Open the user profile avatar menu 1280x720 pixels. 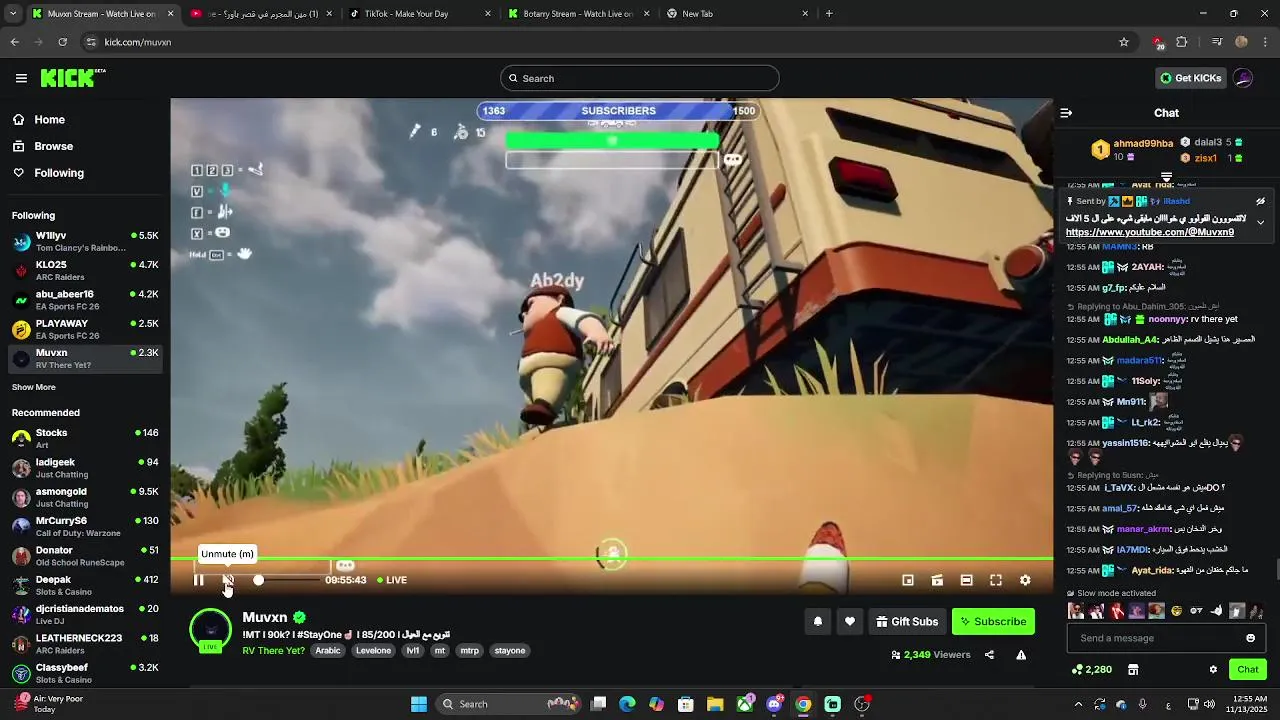(x=1243, y=78)
